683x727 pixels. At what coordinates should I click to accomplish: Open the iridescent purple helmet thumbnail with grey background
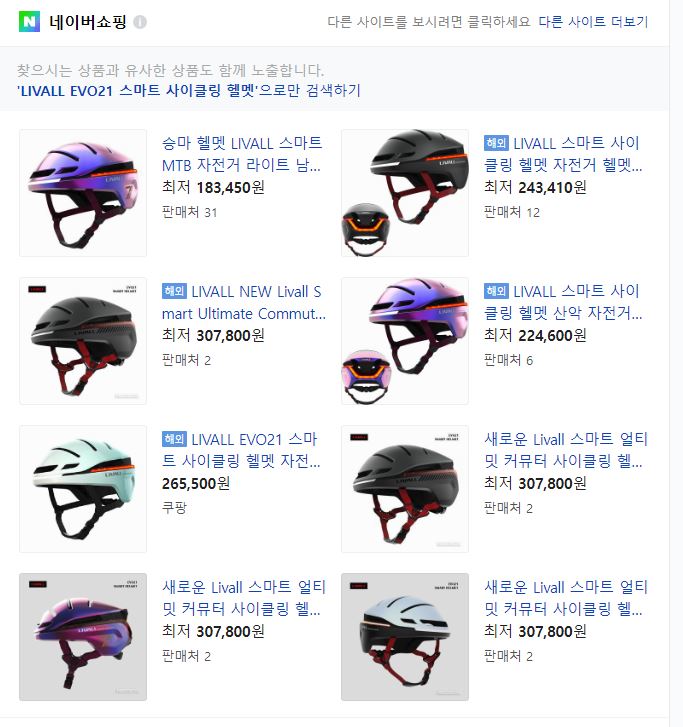click(83, 637)
